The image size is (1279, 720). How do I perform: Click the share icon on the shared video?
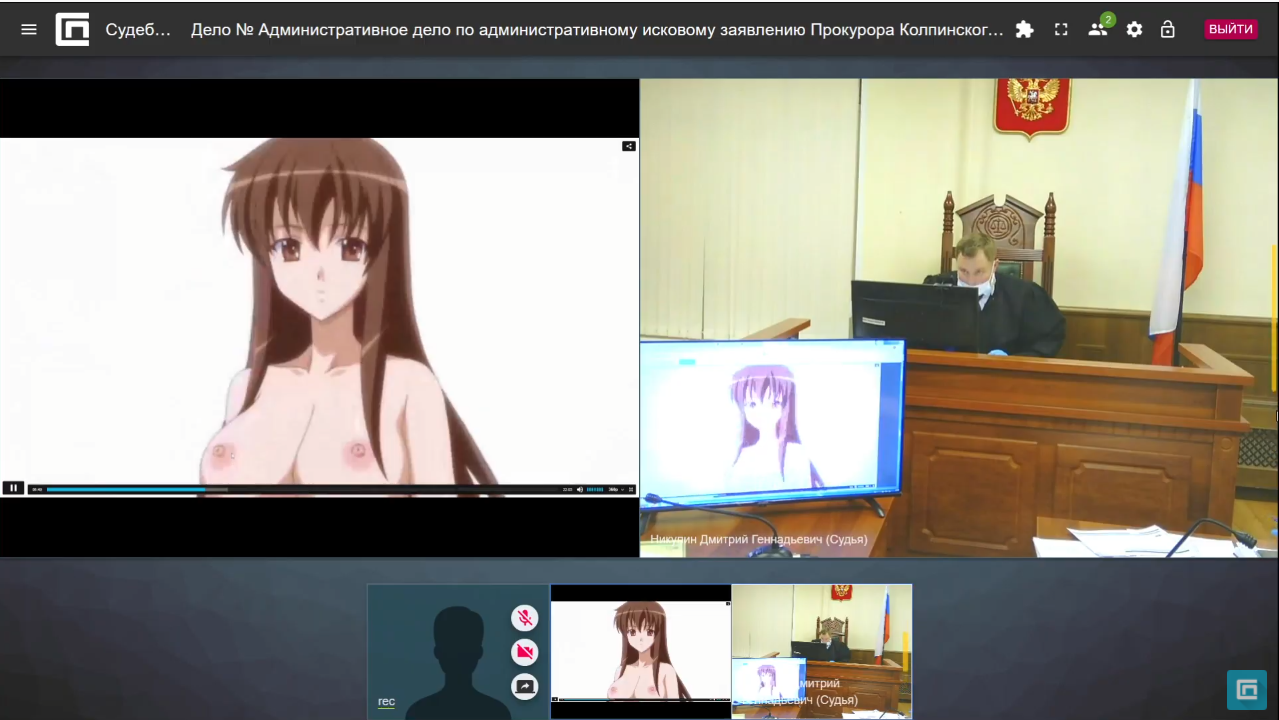629,146
